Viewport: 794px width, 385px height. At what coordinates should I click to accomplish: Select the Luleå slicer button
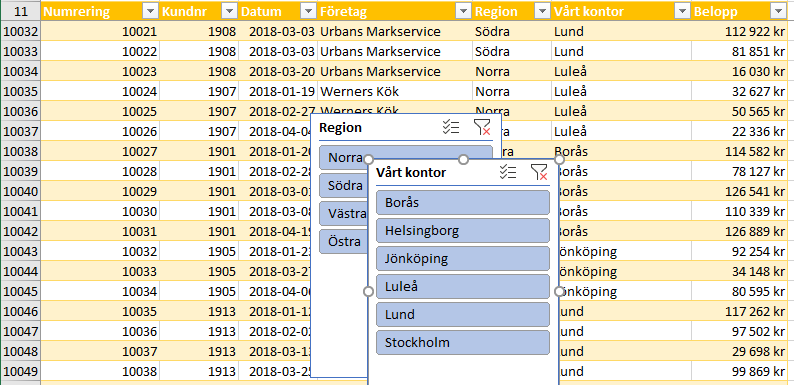click(463, 287)
